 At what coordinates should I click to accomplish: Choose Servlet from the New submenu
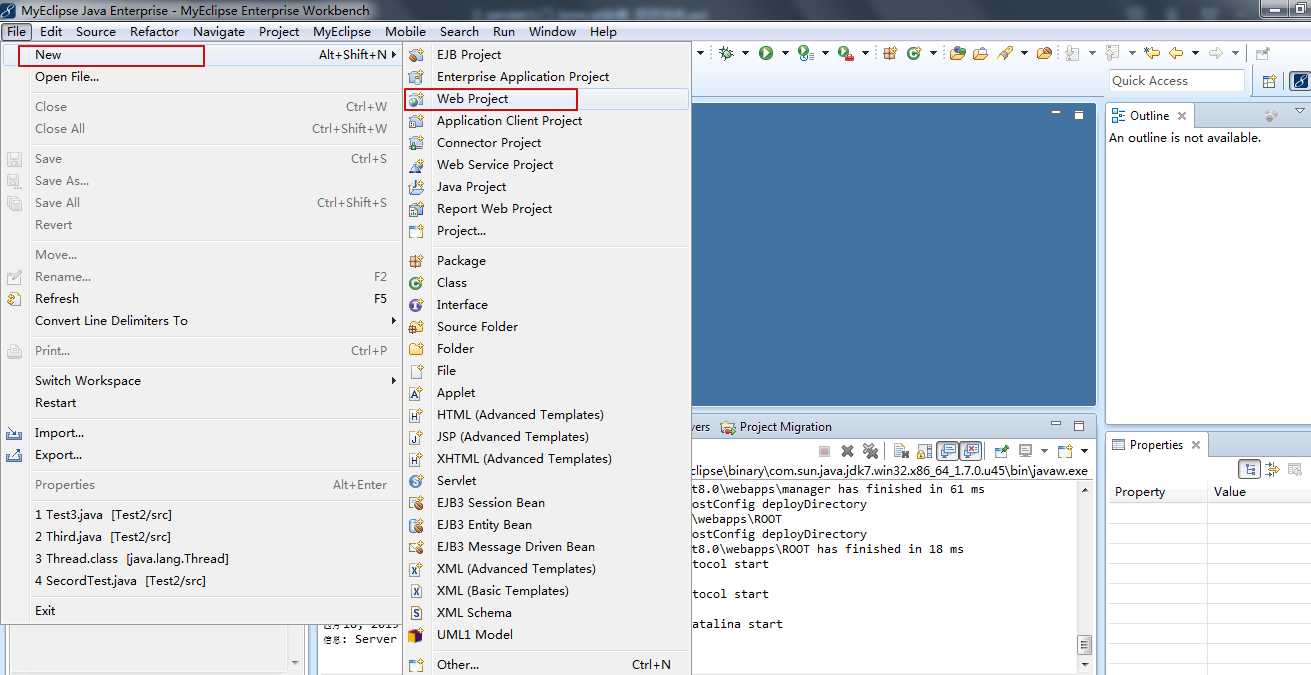pyautogui.click(x=546, y=481)
